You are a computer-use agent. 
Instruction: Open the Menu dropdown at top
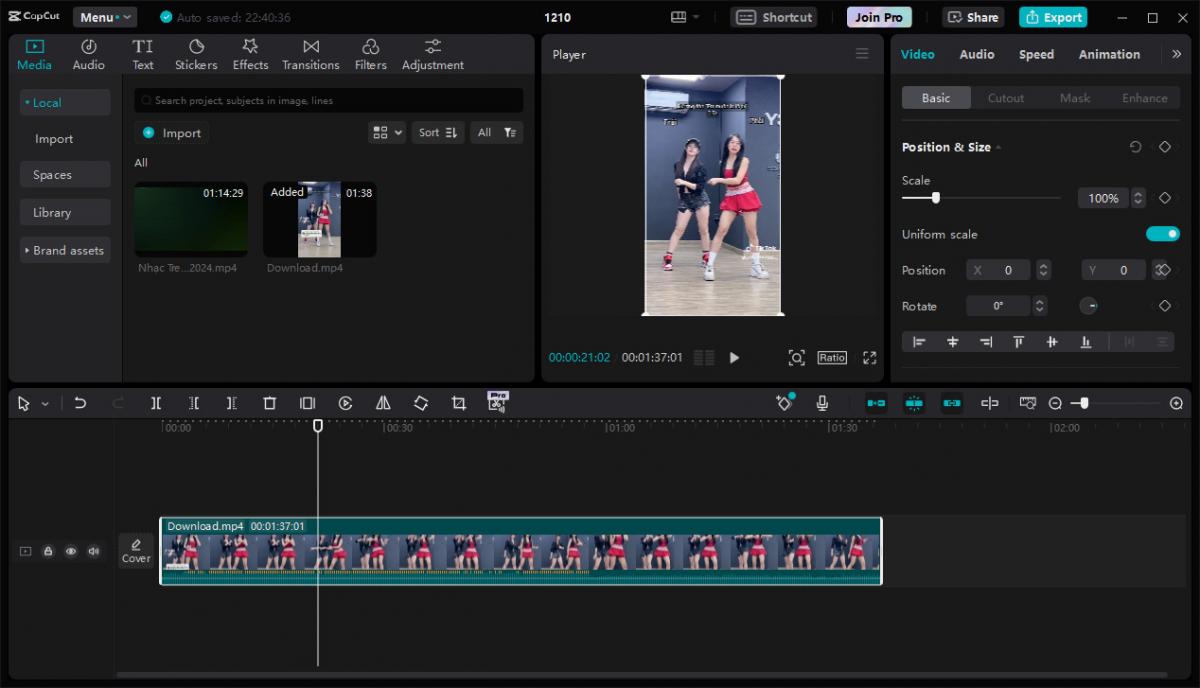tap(105, 17)
